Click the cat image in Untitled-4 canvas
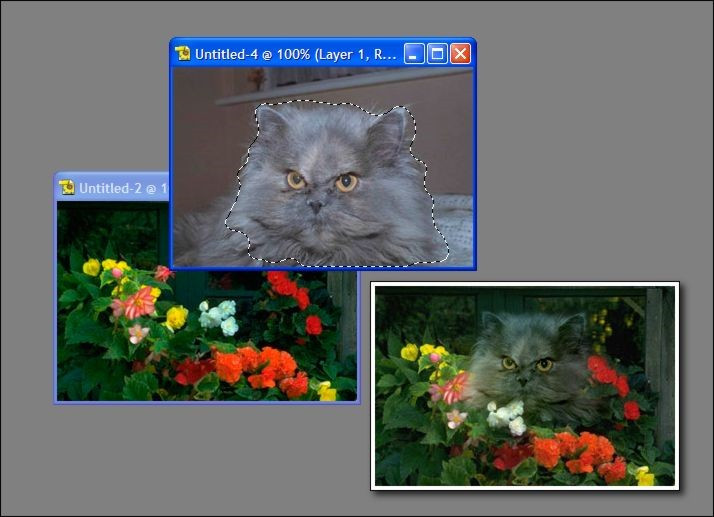 [322, 167]
